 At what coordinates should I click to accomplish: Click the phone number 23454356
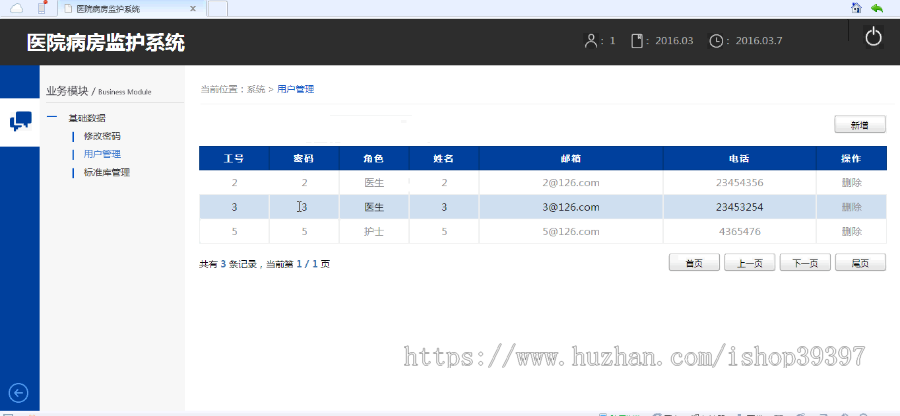[740, 183]
